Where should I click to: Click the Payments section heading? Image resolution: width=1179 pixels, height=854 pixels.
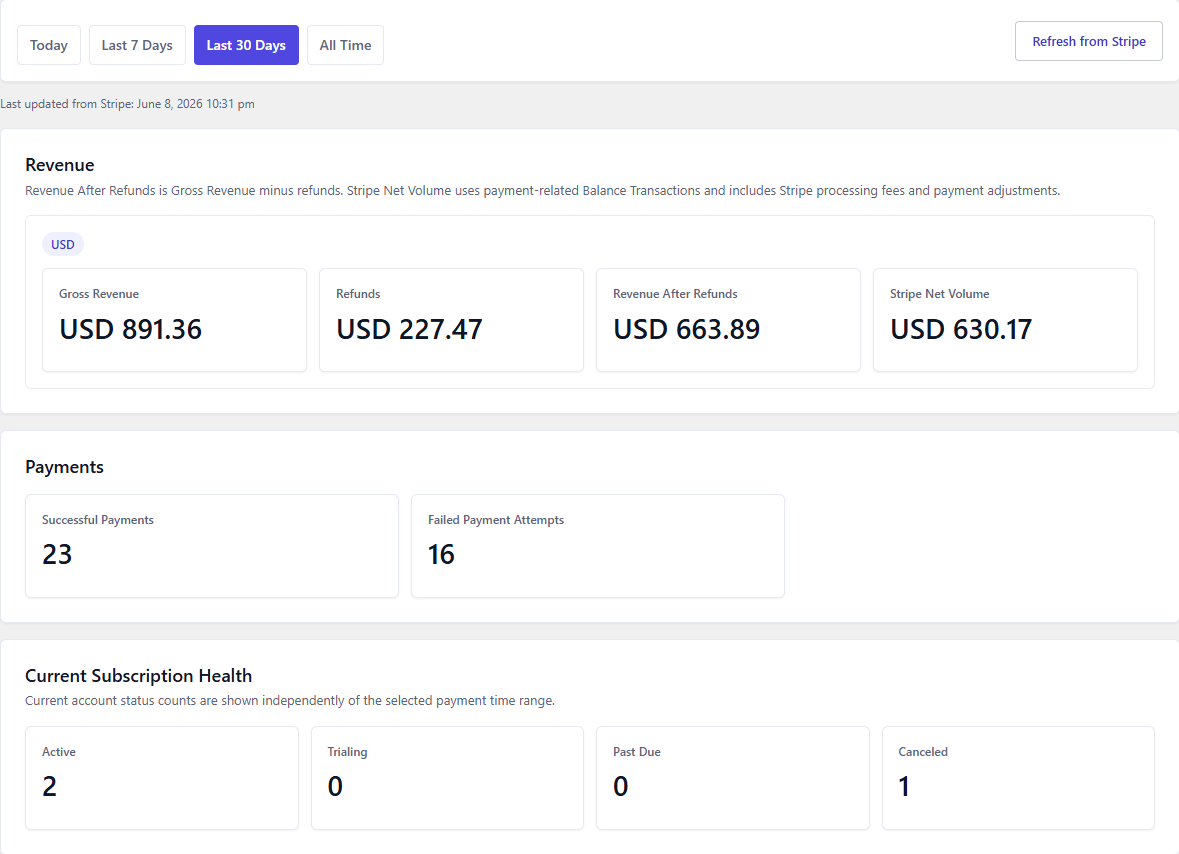64,467
